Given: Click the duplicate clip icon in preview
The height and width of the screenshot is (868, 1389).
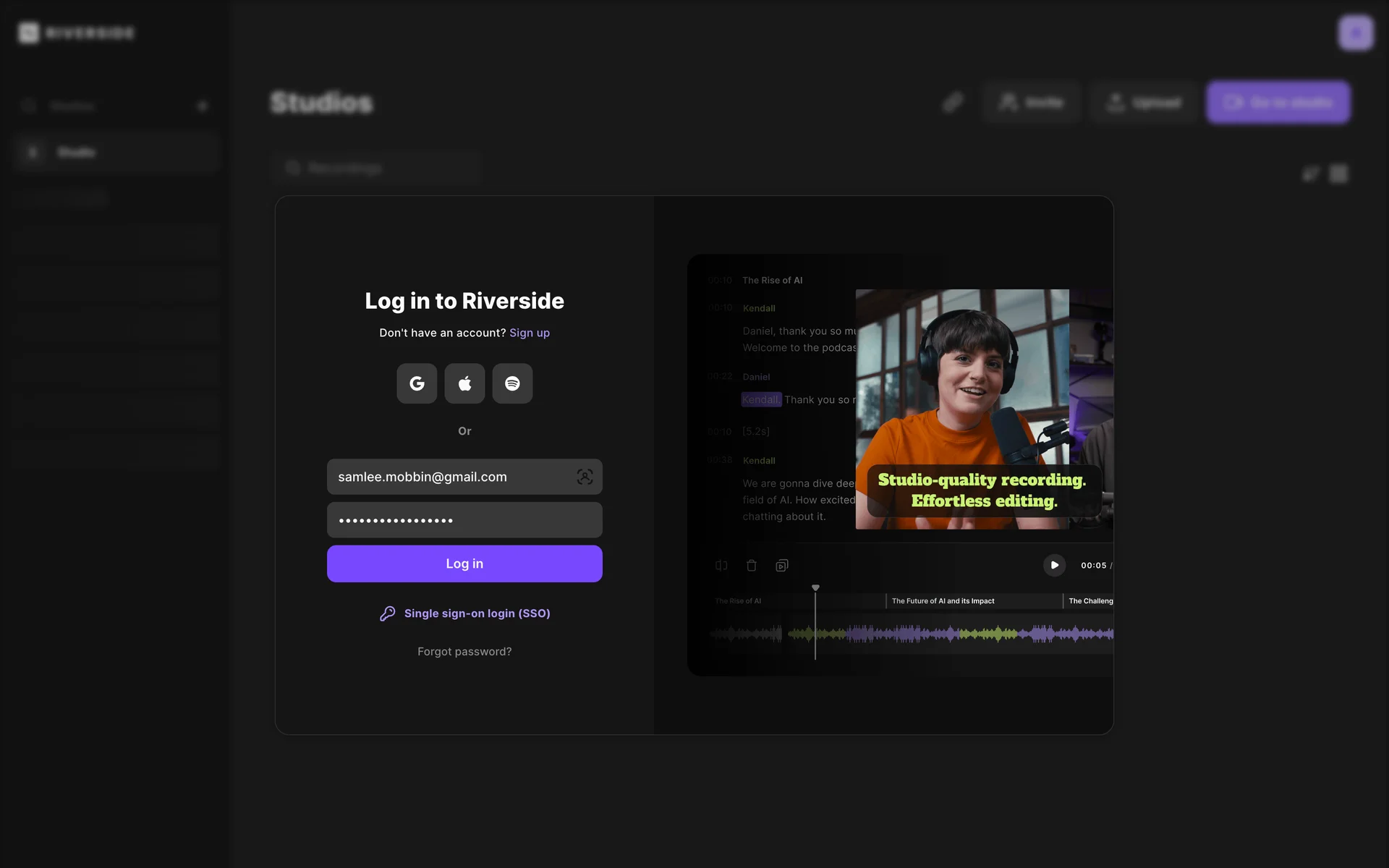Looking at the screenshot, I should pyautogui.click(x=782, y=566).
